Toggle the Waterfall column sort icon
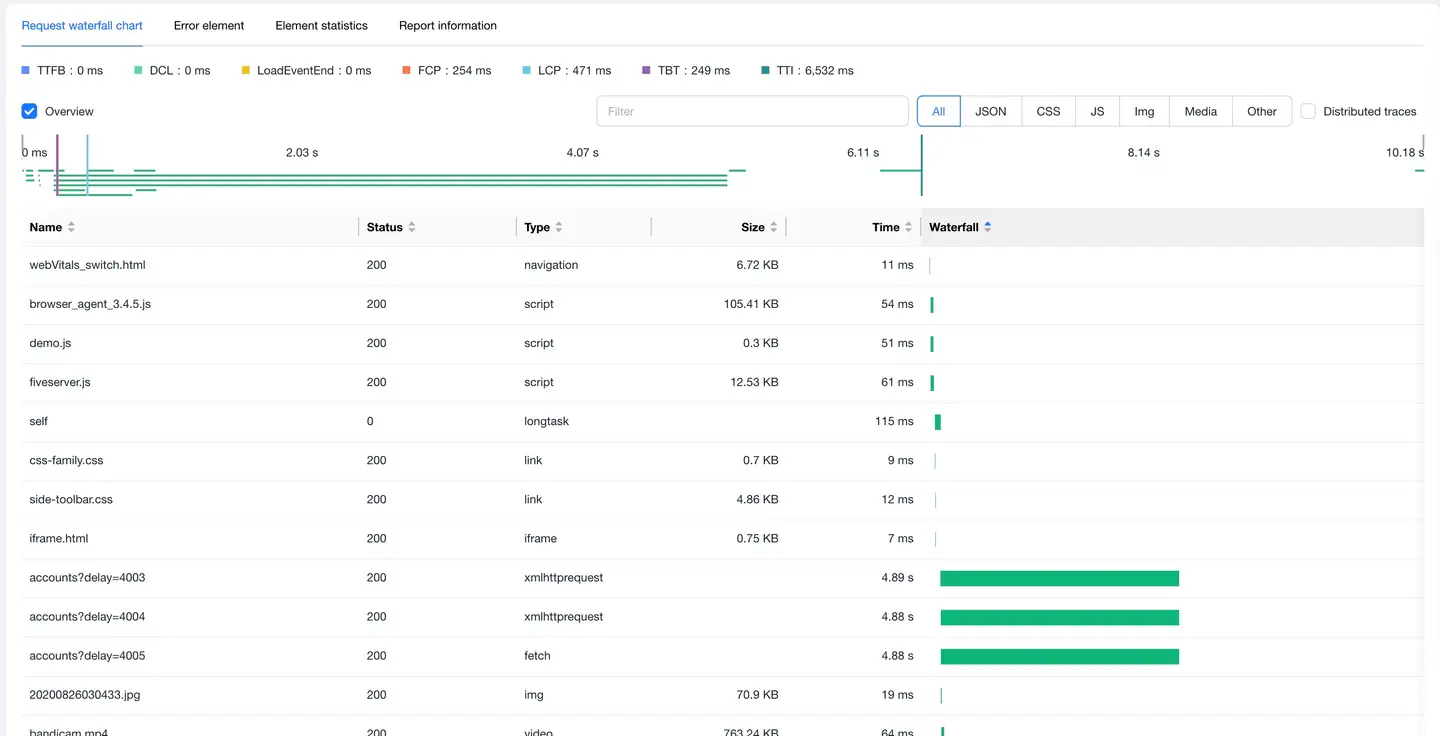 [987, 228]
